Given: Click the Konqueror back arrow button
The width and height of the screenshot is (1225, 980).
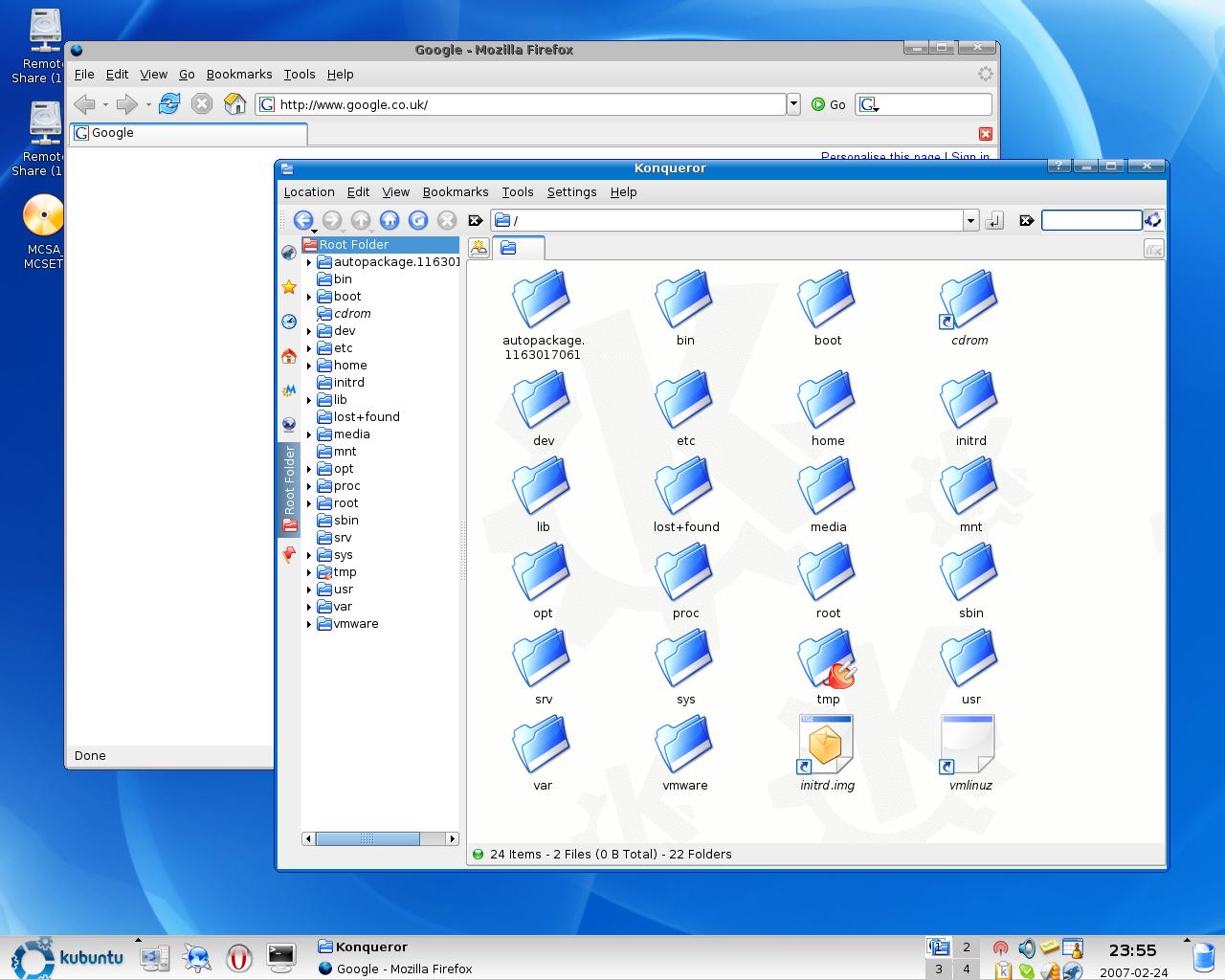Looking at the screenshot, I should pyautogui.click(x=302, y=220).
